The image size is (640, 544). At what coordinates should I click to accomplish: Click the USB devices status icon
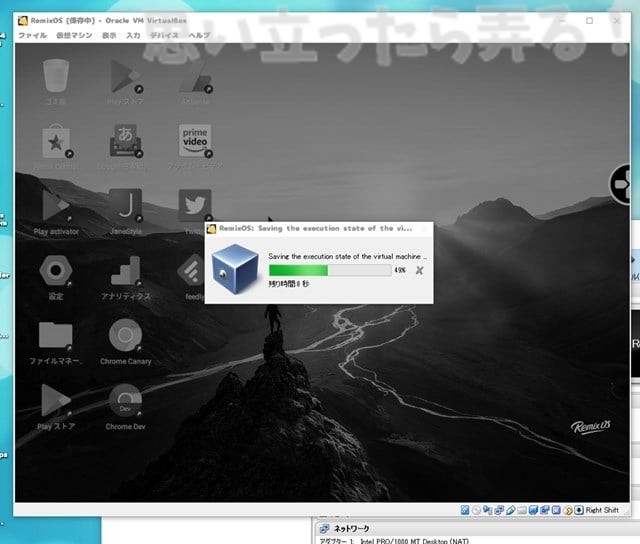510,510
